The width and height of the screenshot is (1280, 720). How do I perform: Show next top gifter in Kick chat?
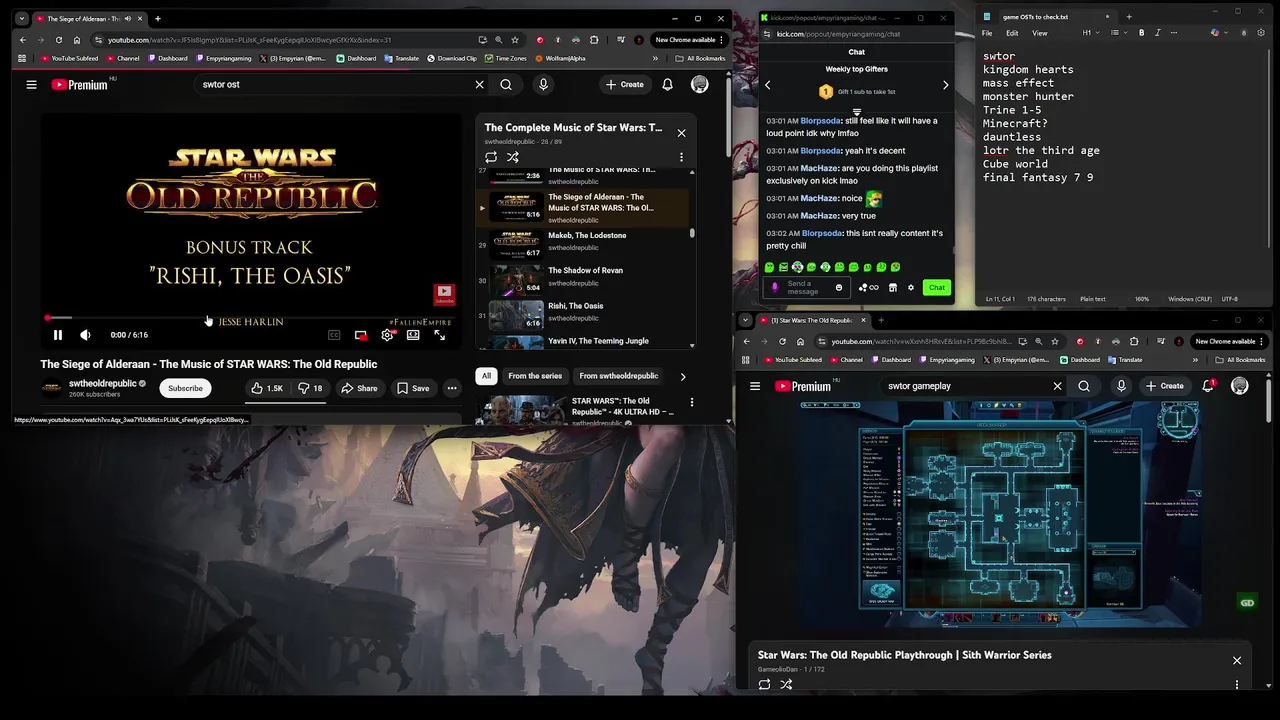[x=945, y=85]
